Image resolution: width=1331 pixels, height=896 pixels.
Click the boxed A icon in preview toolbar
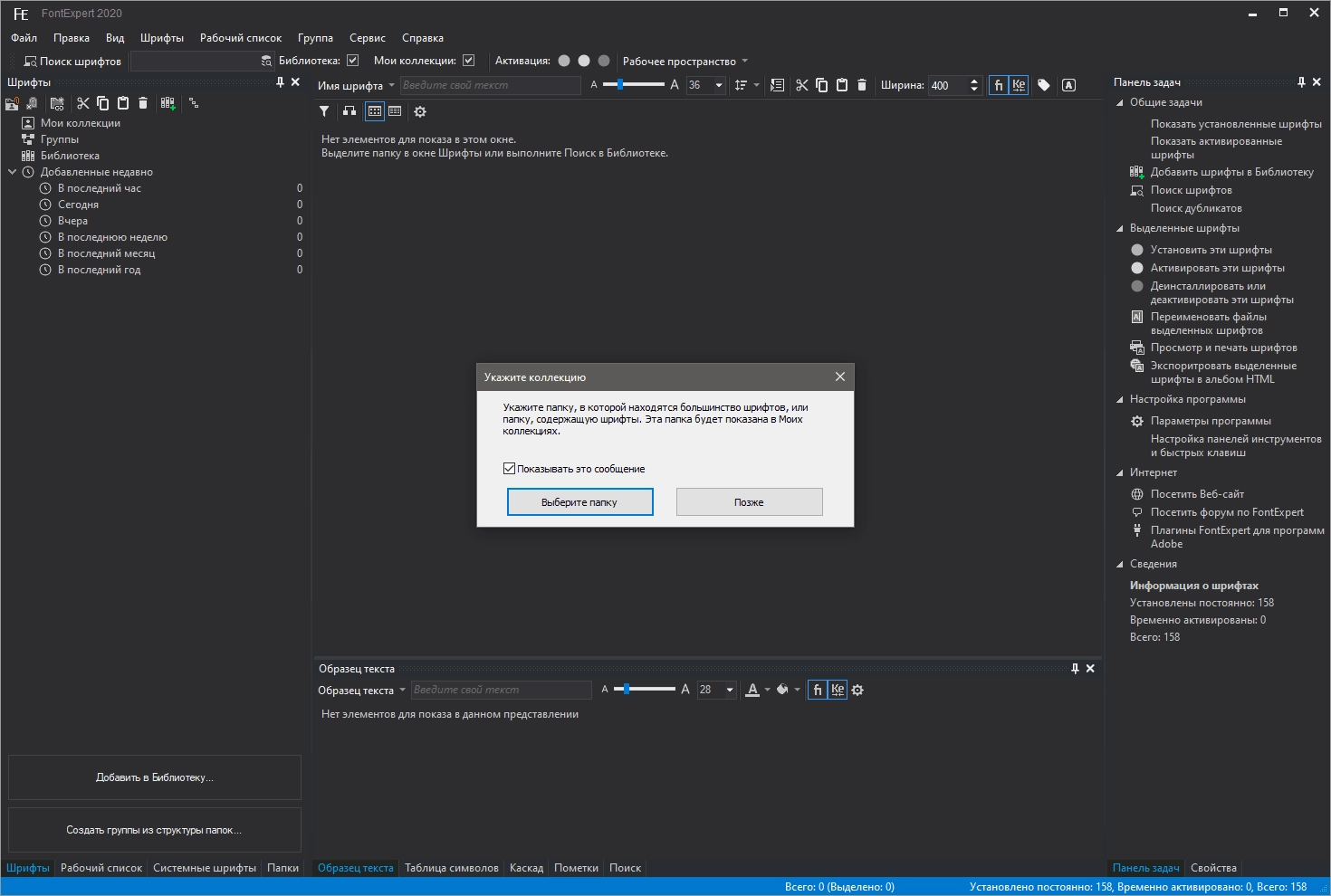[x=1069, y=85]
